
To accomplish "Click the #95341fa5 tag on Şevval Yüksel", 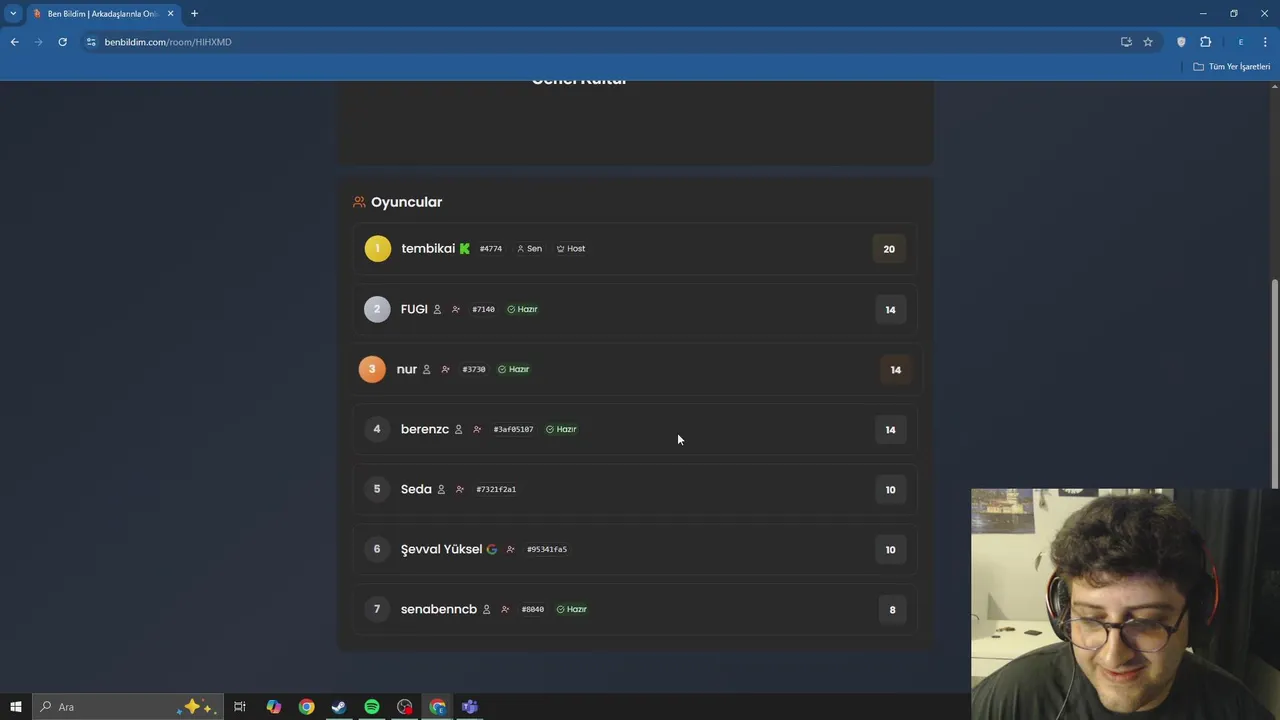I will [547, 549].
